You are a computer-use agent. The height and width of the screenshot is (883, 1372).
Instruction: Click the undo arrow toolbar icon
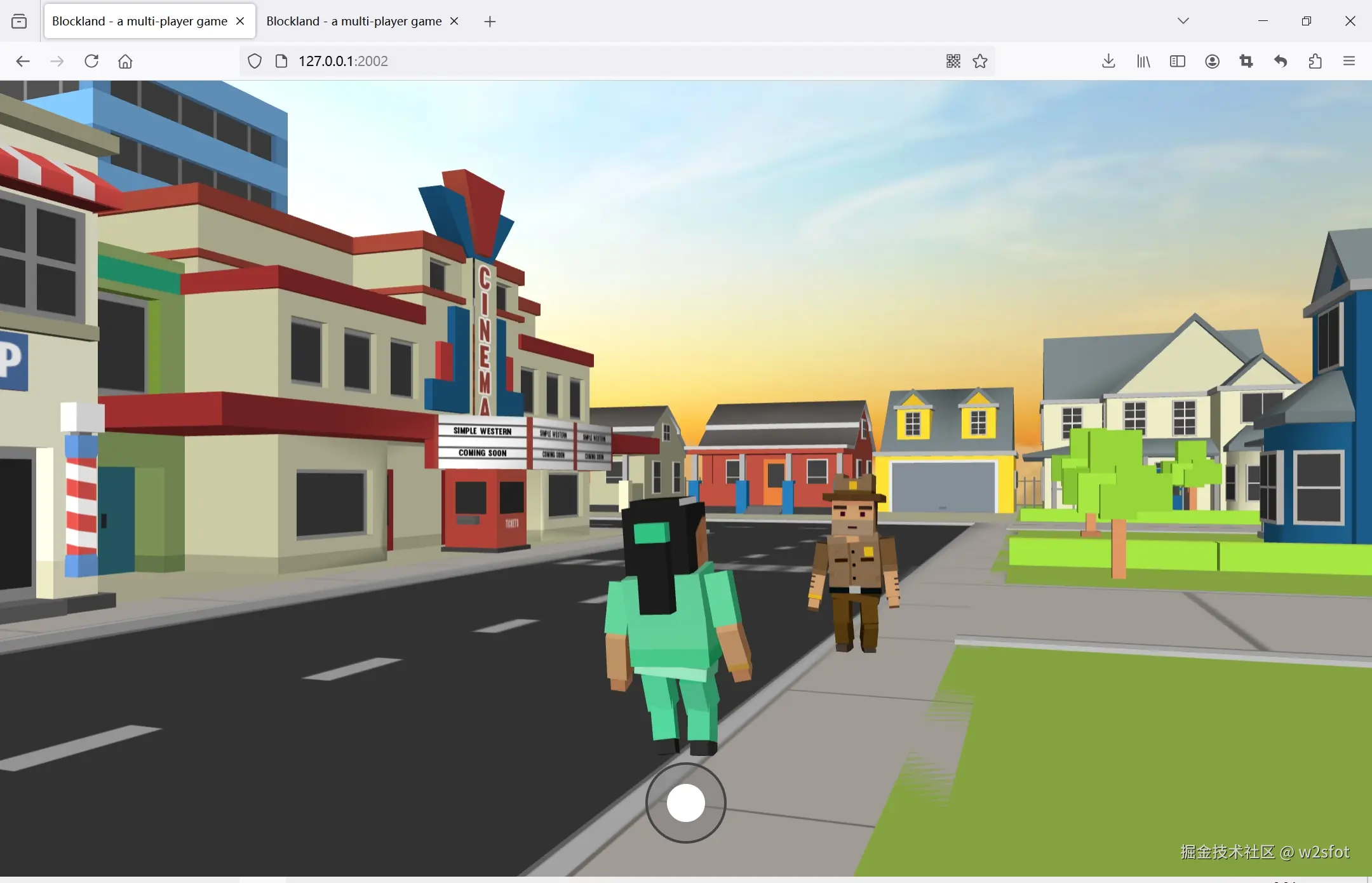pos(1281,61)
